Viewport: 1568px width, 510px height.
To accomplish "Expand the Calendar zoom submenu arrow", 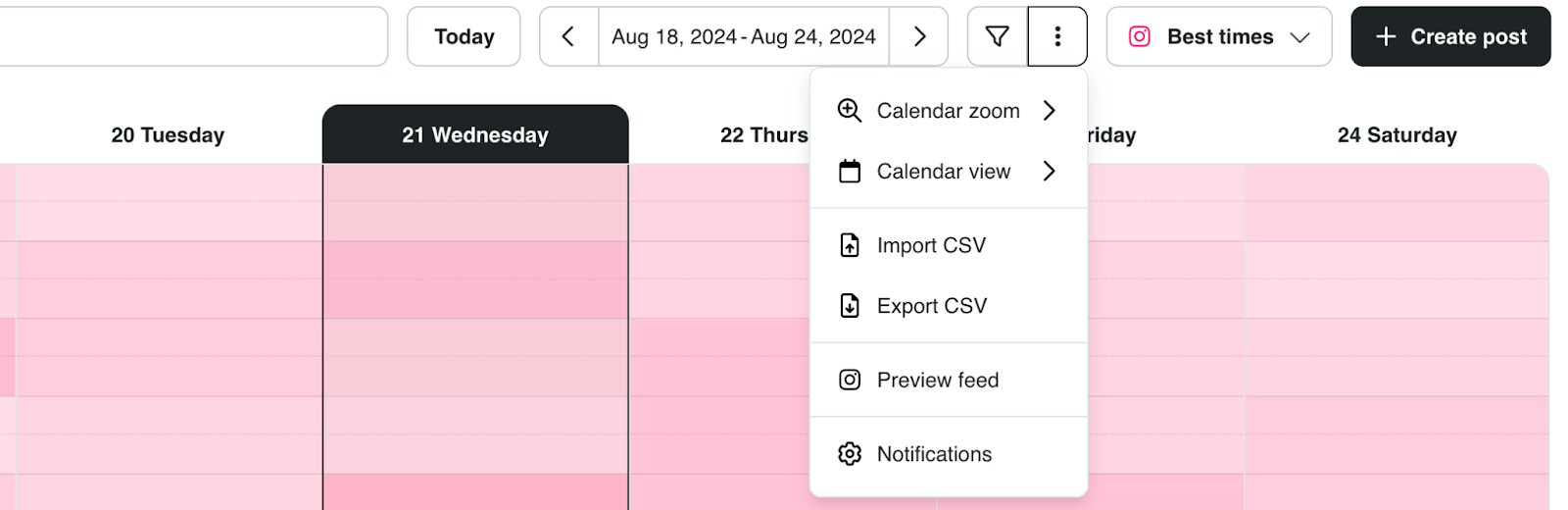I will pos(1050,111).
